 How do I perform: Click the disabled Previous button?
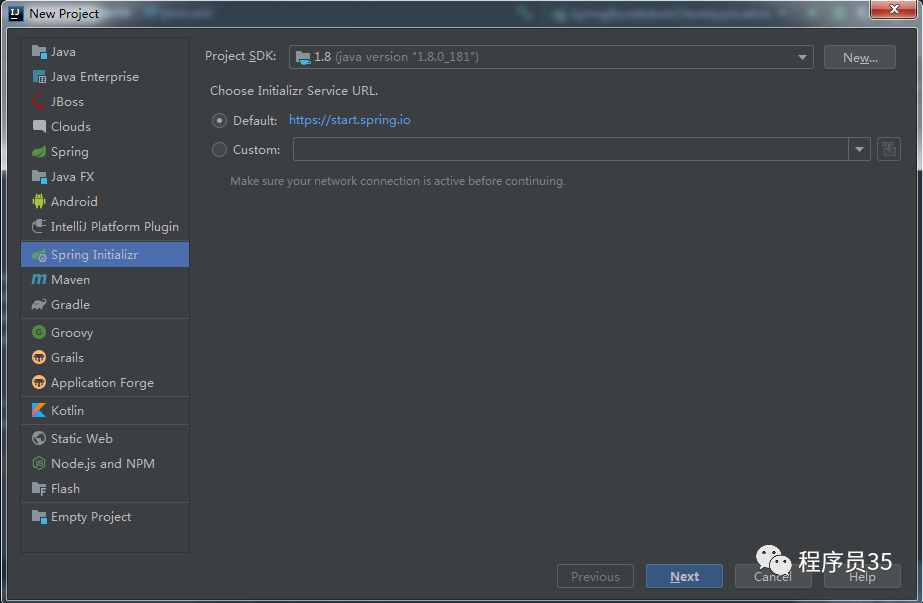click(x=595, y=577)
